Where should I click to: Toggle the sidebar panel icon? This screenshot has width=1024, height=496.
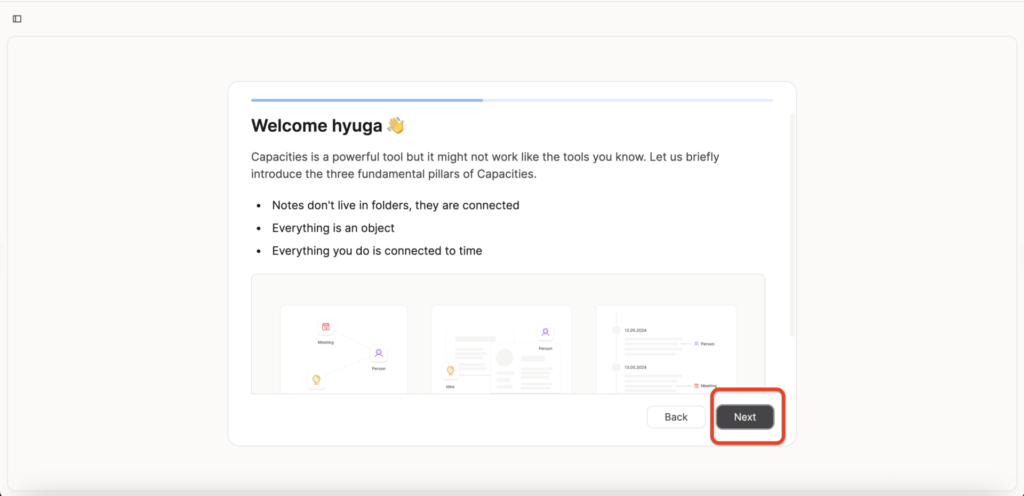(17, 19)
